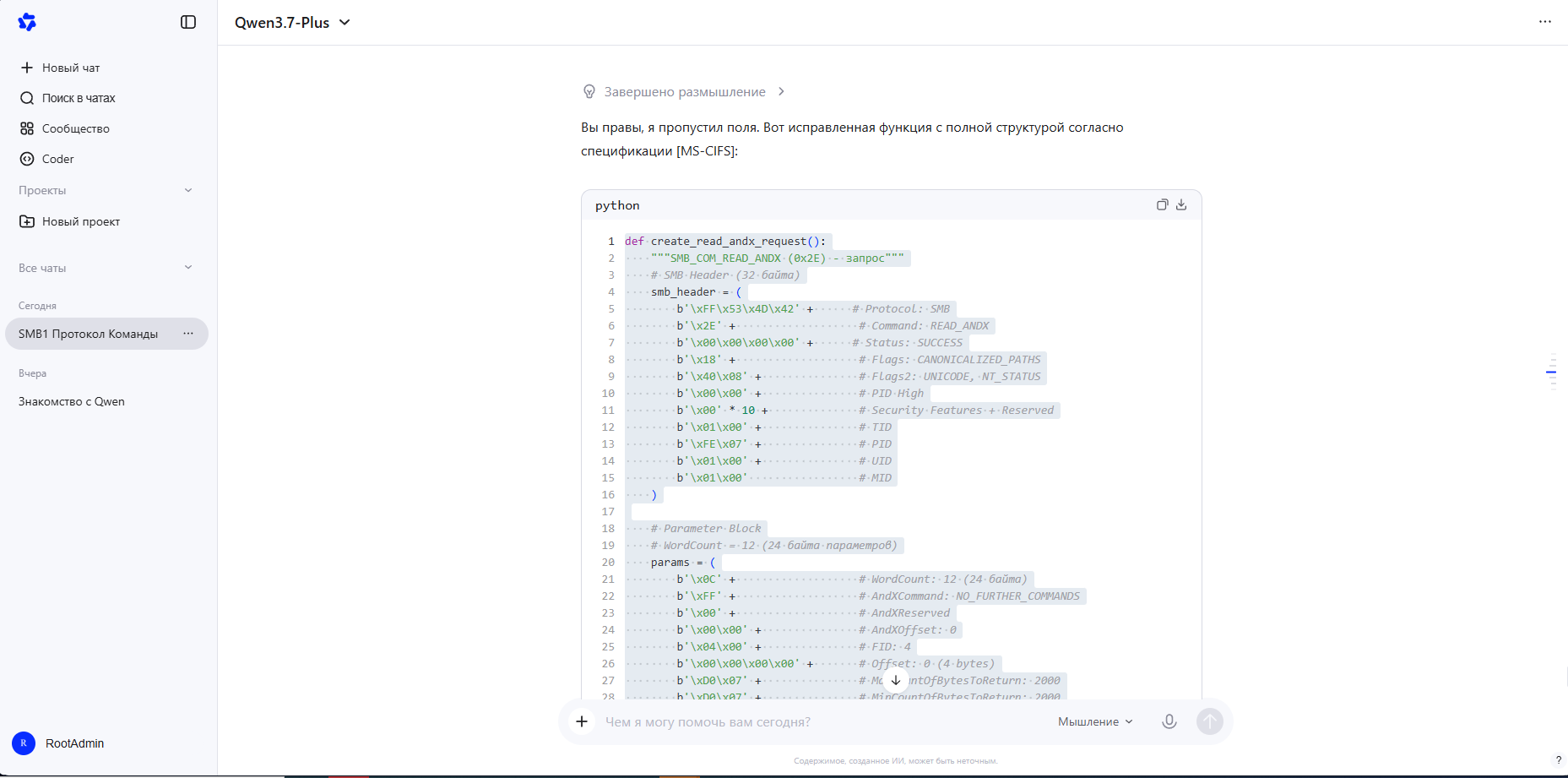Click the Новый проект folder icon
The width and height of the screenshot is (1568, 778).
coord(27,221)
